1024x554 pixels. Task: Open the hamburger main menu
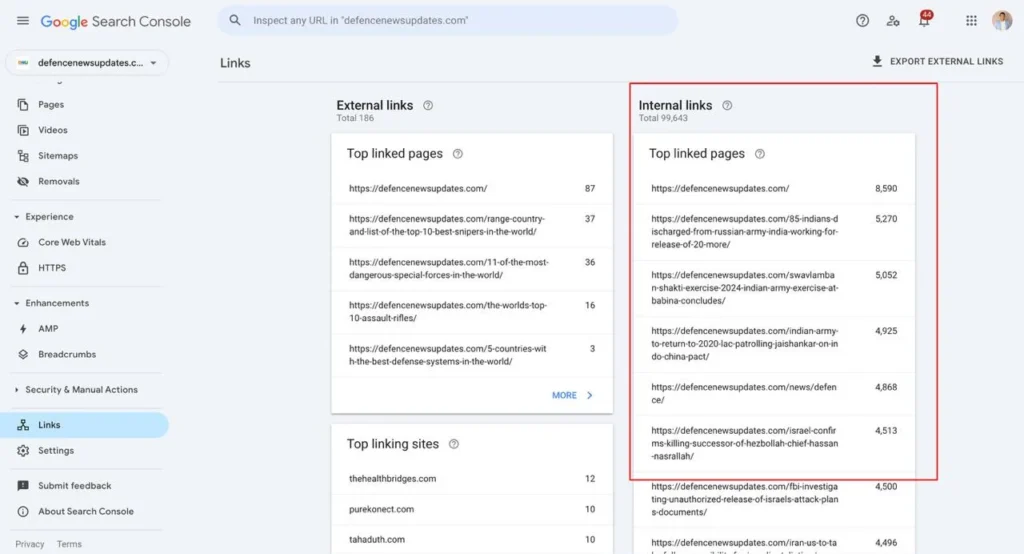click(x=23, y=21)
